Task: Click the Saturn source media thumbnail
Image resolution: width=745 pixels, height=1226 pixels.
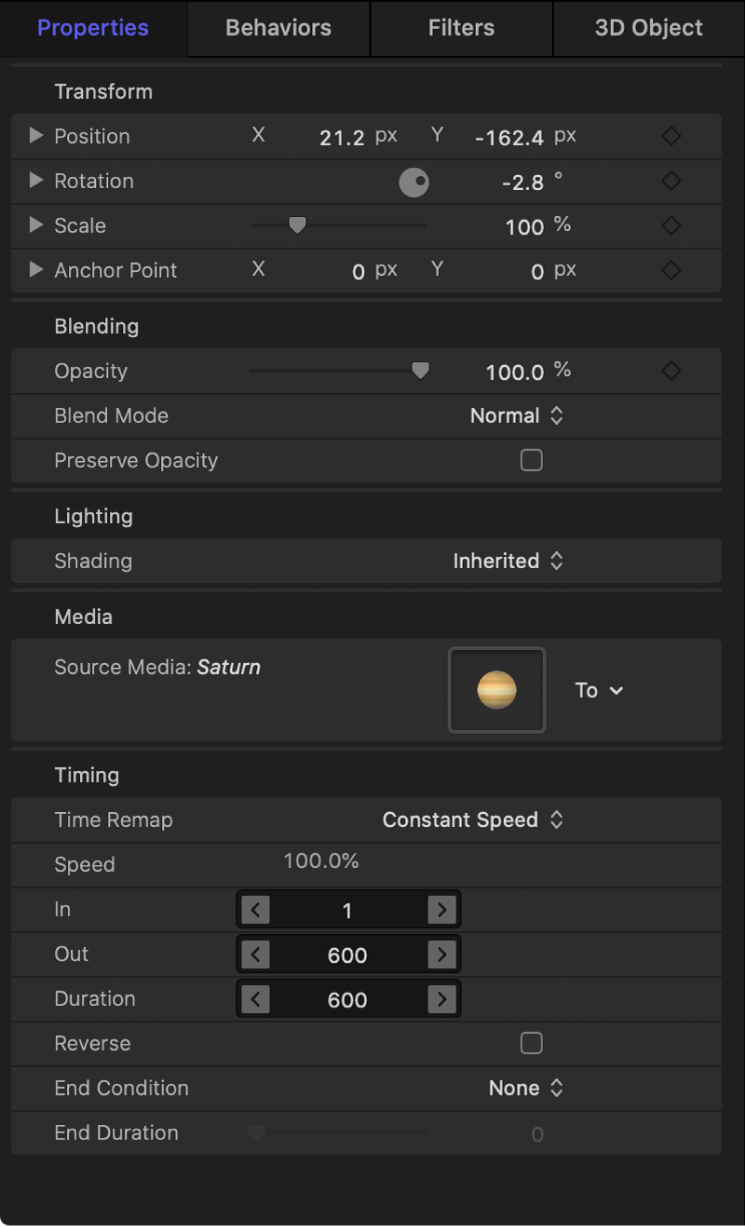Action: [496, 690]
